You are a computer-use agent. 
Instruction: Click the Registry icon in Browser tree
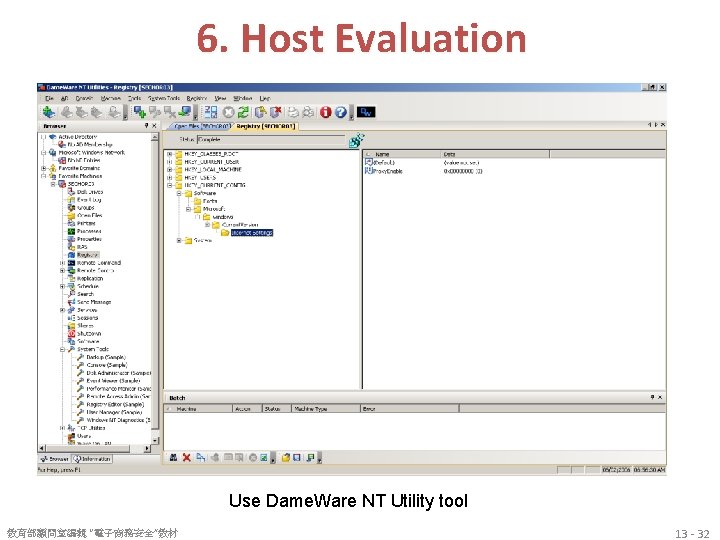click(71, 254)
